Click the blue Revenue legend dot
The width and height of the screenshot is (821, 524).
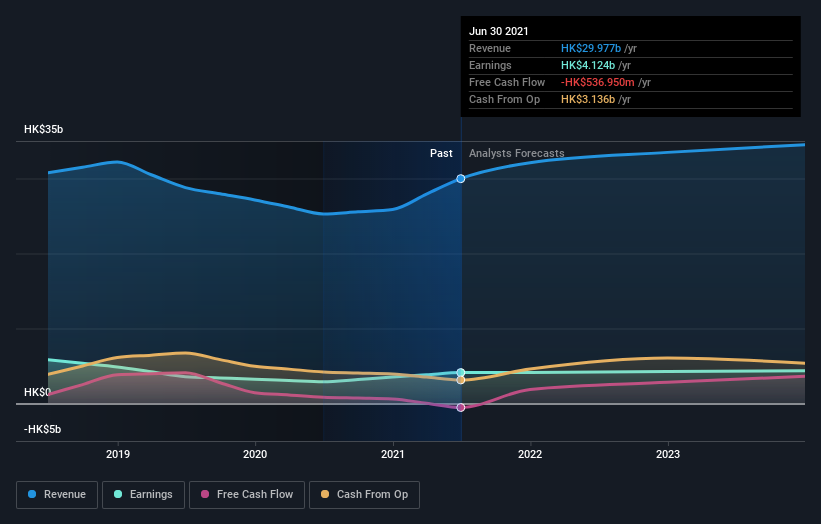pos(32,494)
